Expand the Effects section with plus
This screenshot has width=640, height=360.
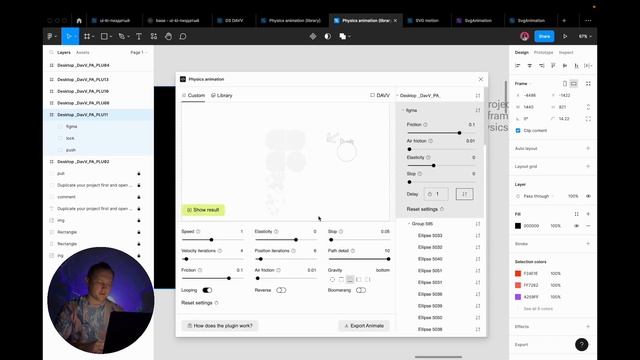588,327
